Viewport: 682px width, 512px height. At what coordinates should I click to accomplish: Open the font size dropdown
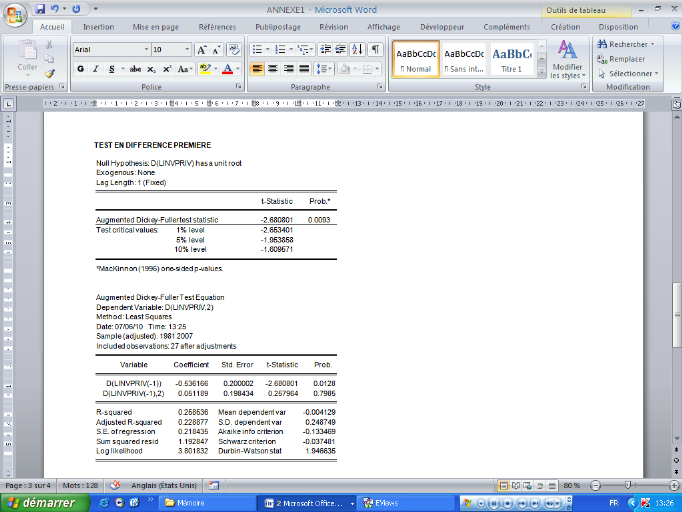click(186, 49)
